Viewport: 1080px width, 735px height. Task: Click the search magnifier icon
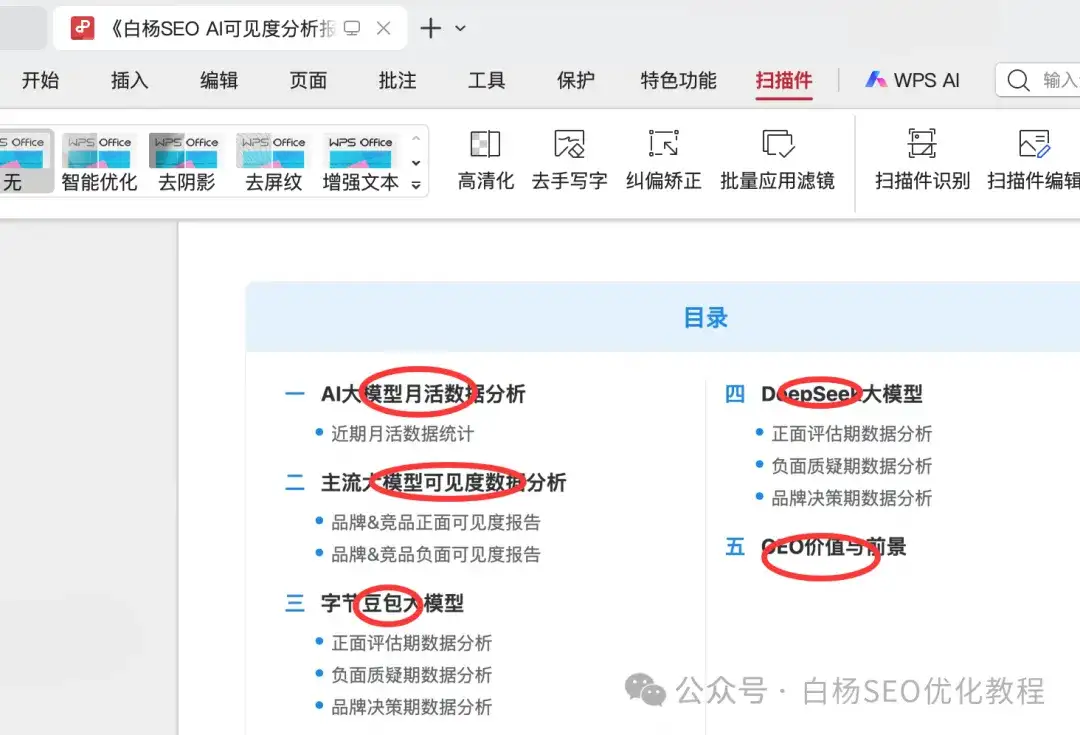coord(1018,81)
